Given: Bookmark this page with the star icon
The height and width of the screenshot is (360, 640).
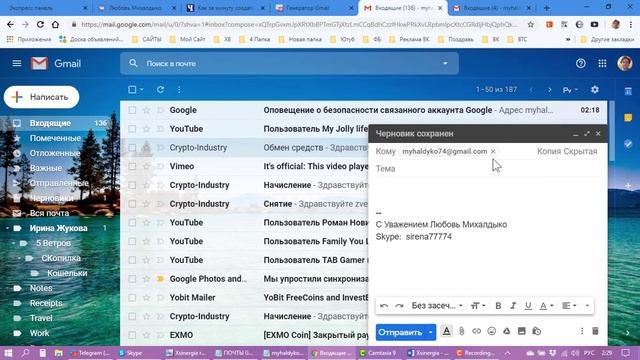Looking at the screenshot, I should 531,24.
